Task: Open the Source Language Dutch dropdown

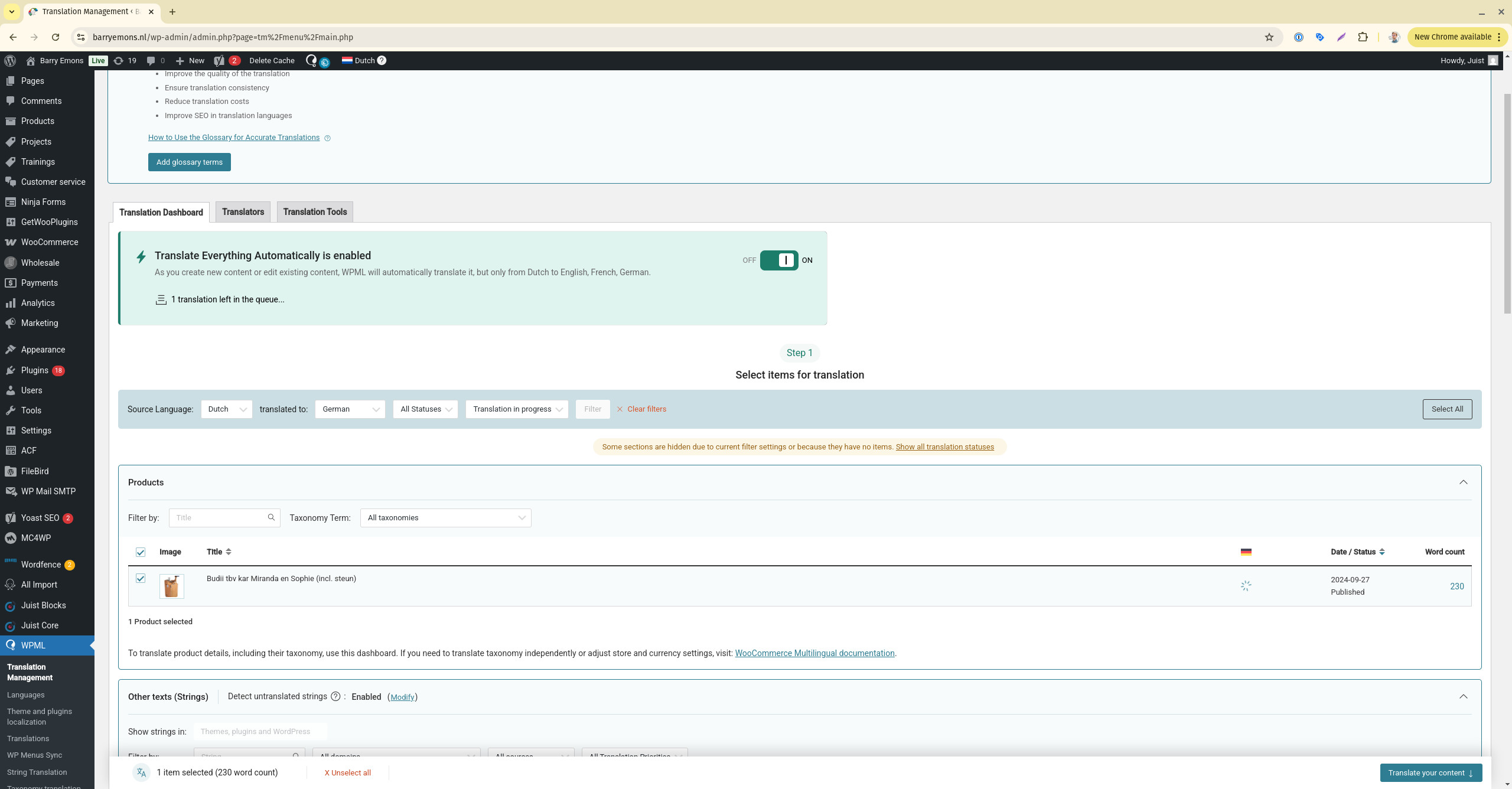Action: pos(226,409)
